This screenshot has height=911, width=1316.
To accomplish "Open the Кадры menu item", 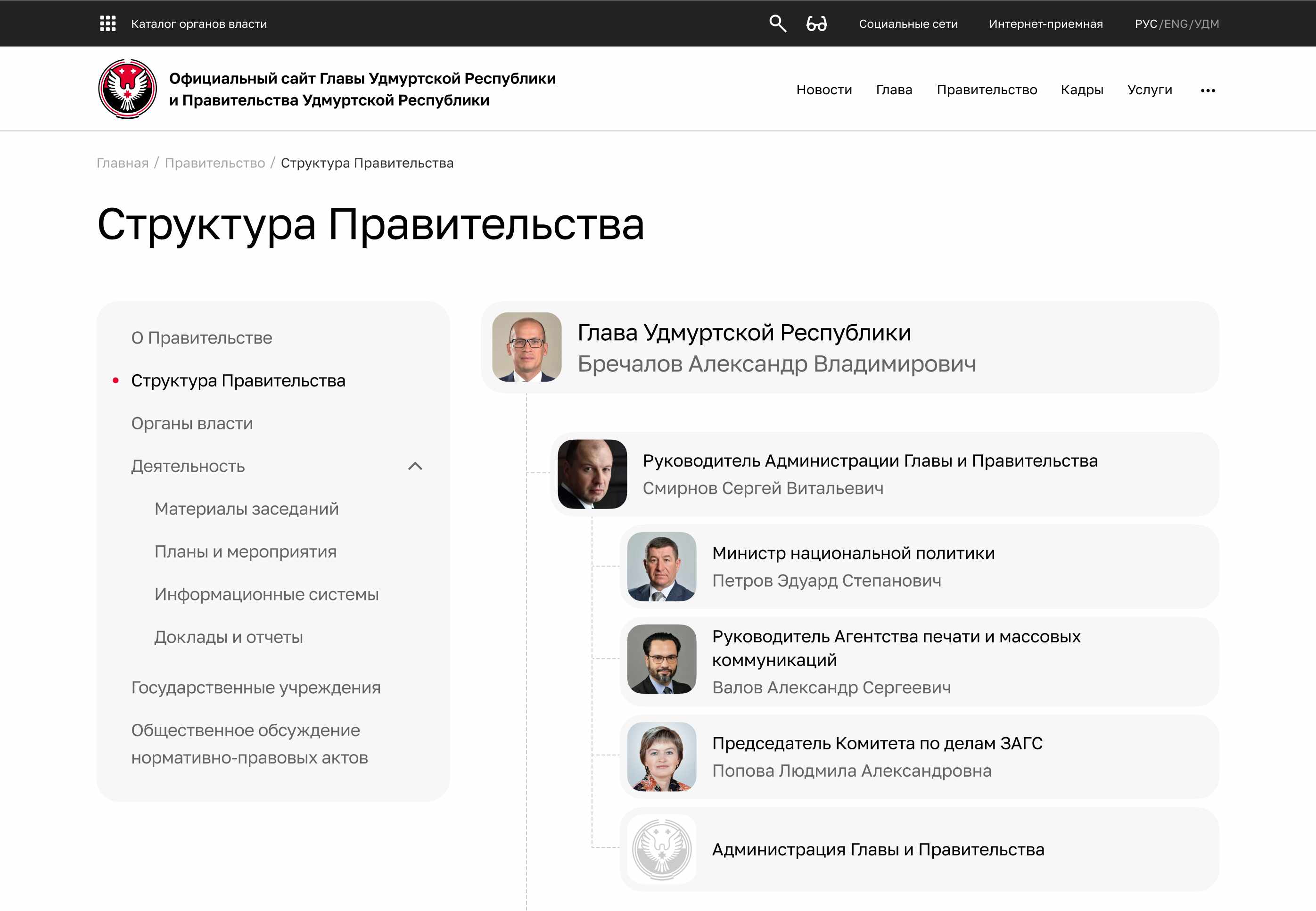I will click(x=1081, y=90).
